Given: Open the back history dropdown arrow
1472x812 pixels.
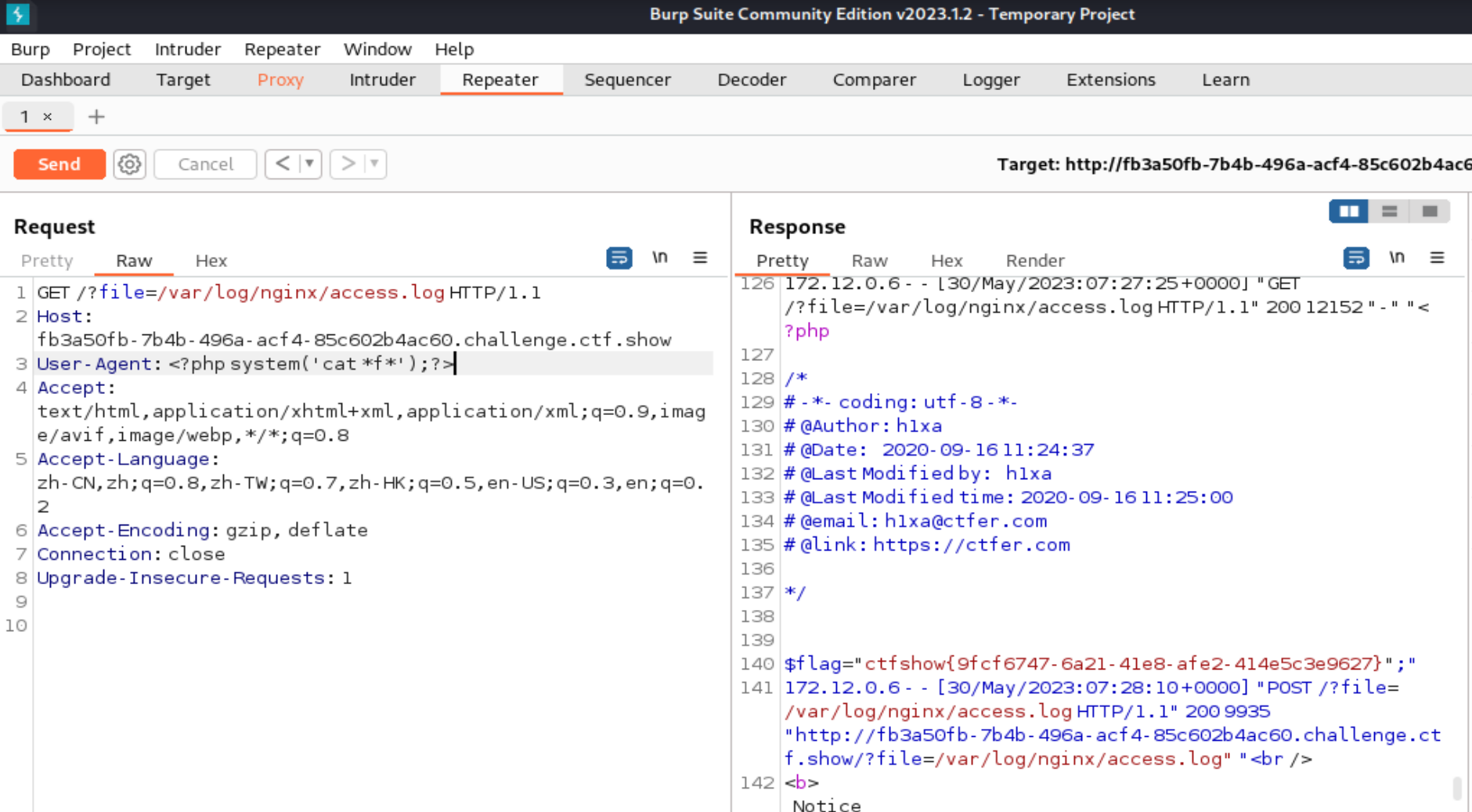Looking at the screenshot, I should click(x=310, y=164).
